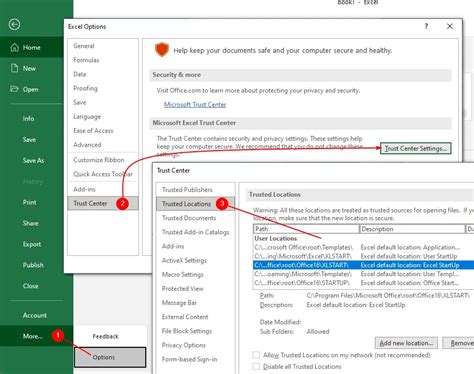
Task: Select ActiveX Settings in Trust Center
Action: click(x=184, y=260)
